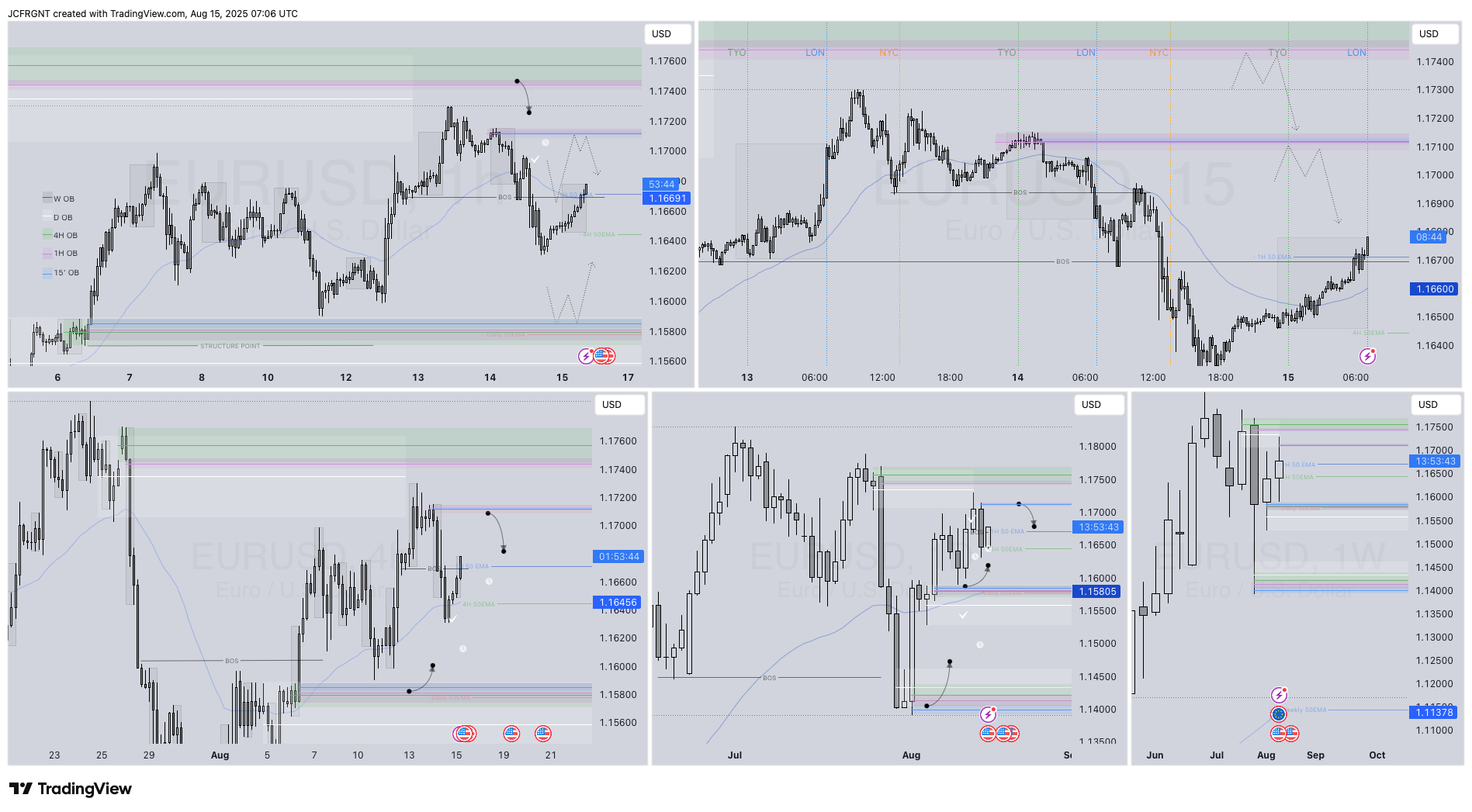The height and width of the screenshot is (812, 1472).
Task: Click the 13:53:43 countdown in weekly chart
Action: click(x=1435, y=461)
